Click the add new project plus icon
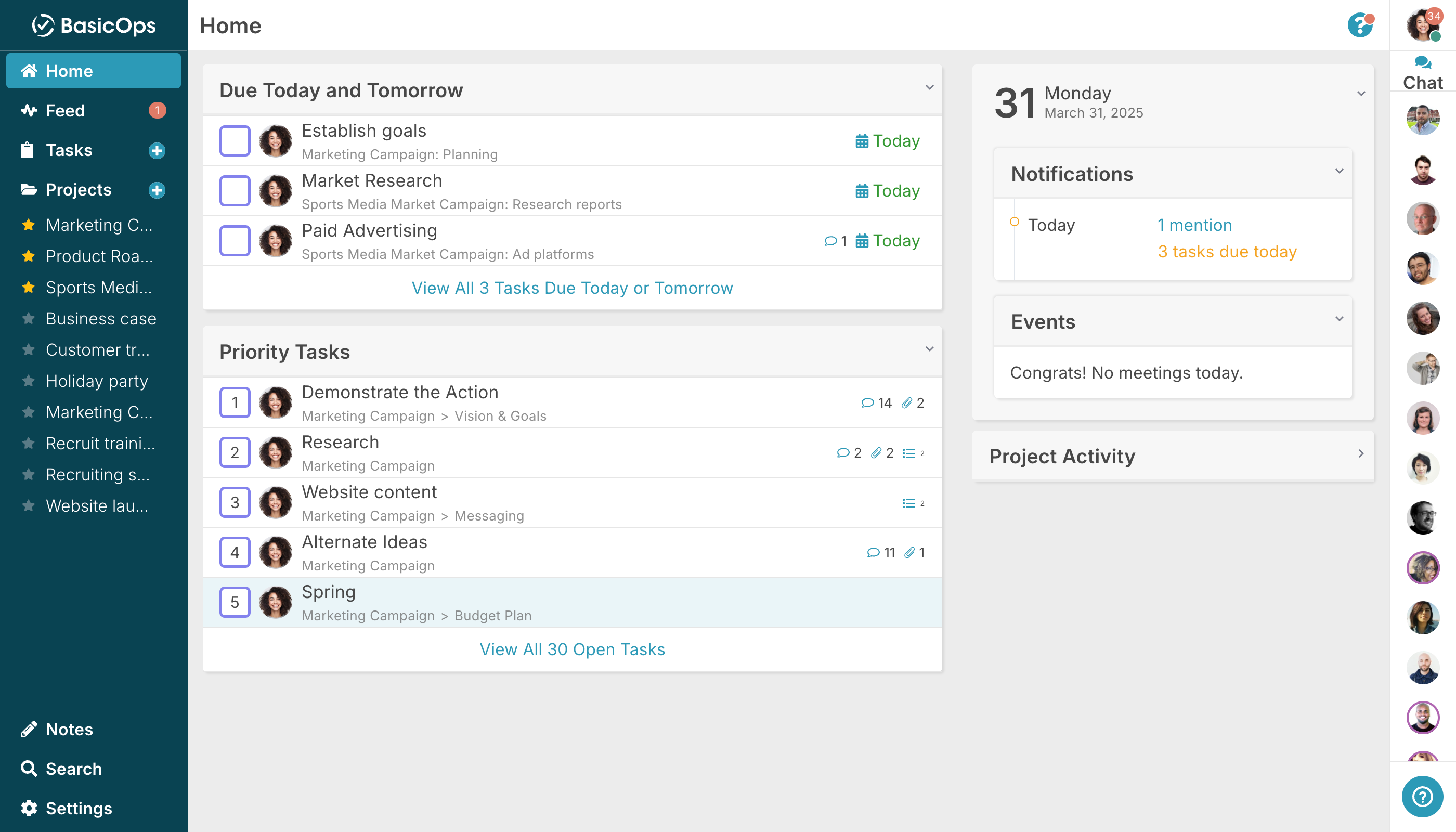 coord(157,190)
